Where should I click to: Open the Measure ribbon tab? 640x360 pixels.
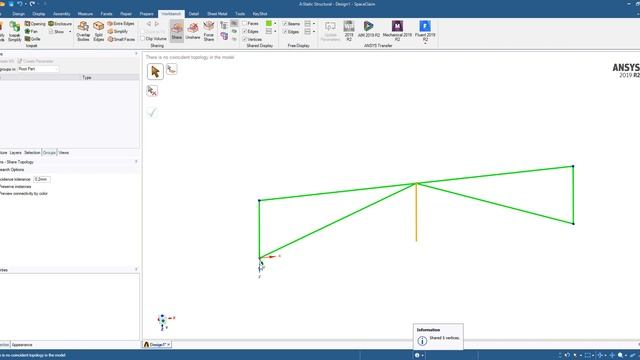[85, 14]
